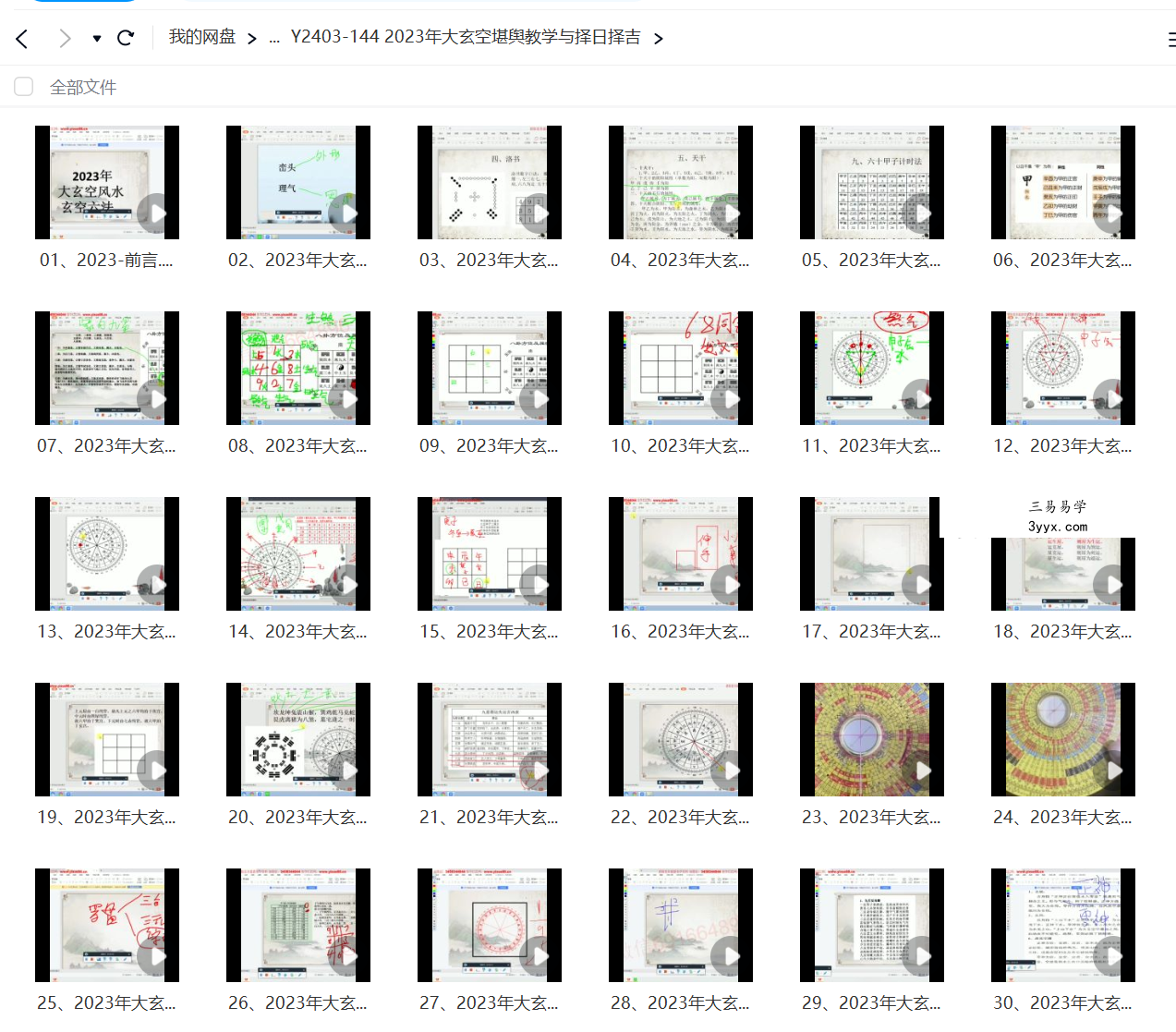Play video 14 via its play icon
1176x1032 pixels.
tap(348, 585)
